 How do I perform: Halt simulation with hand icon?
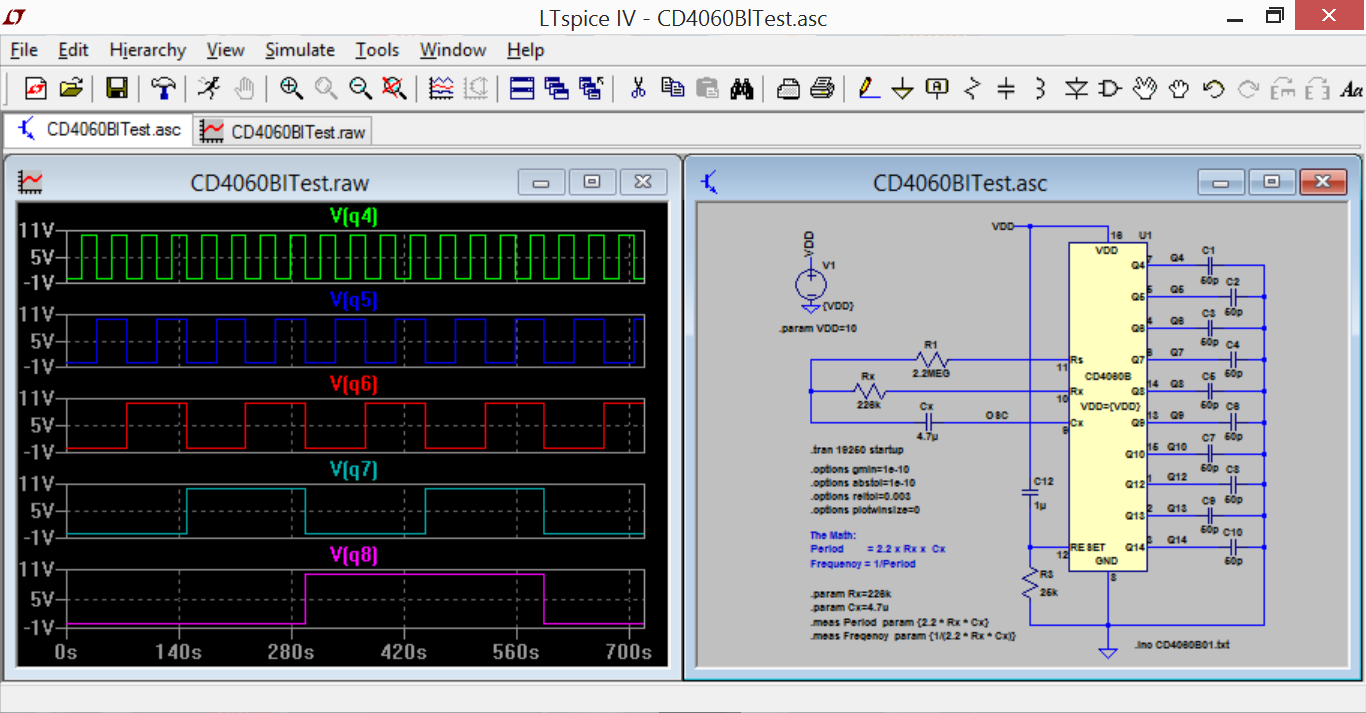[243, 89]
